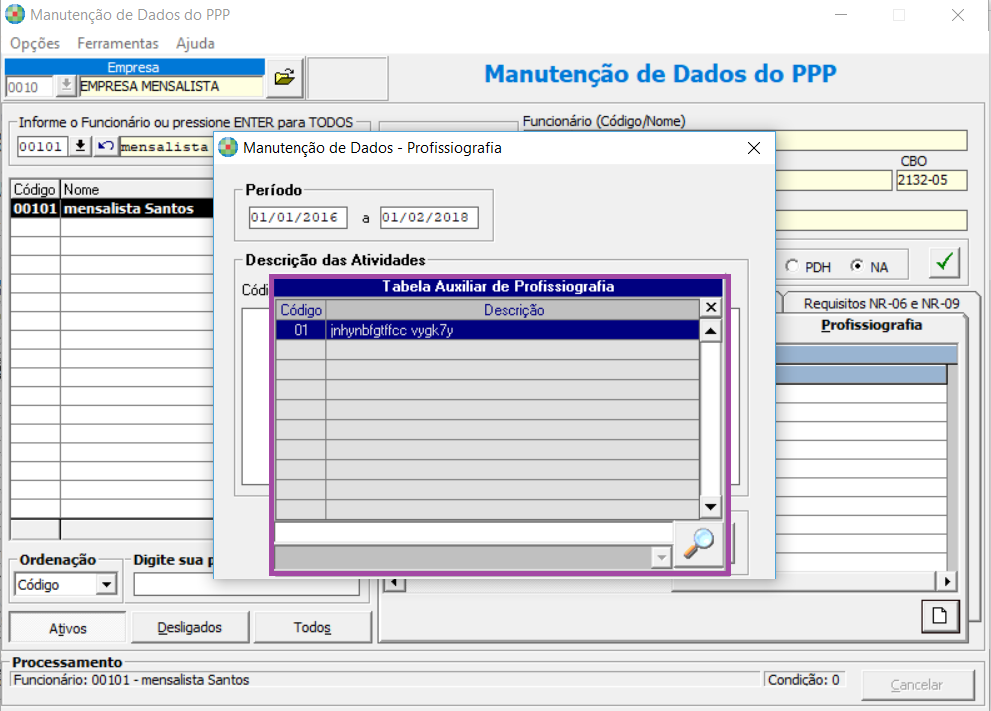
Task: Click the Ativos button
Action: 68,628
